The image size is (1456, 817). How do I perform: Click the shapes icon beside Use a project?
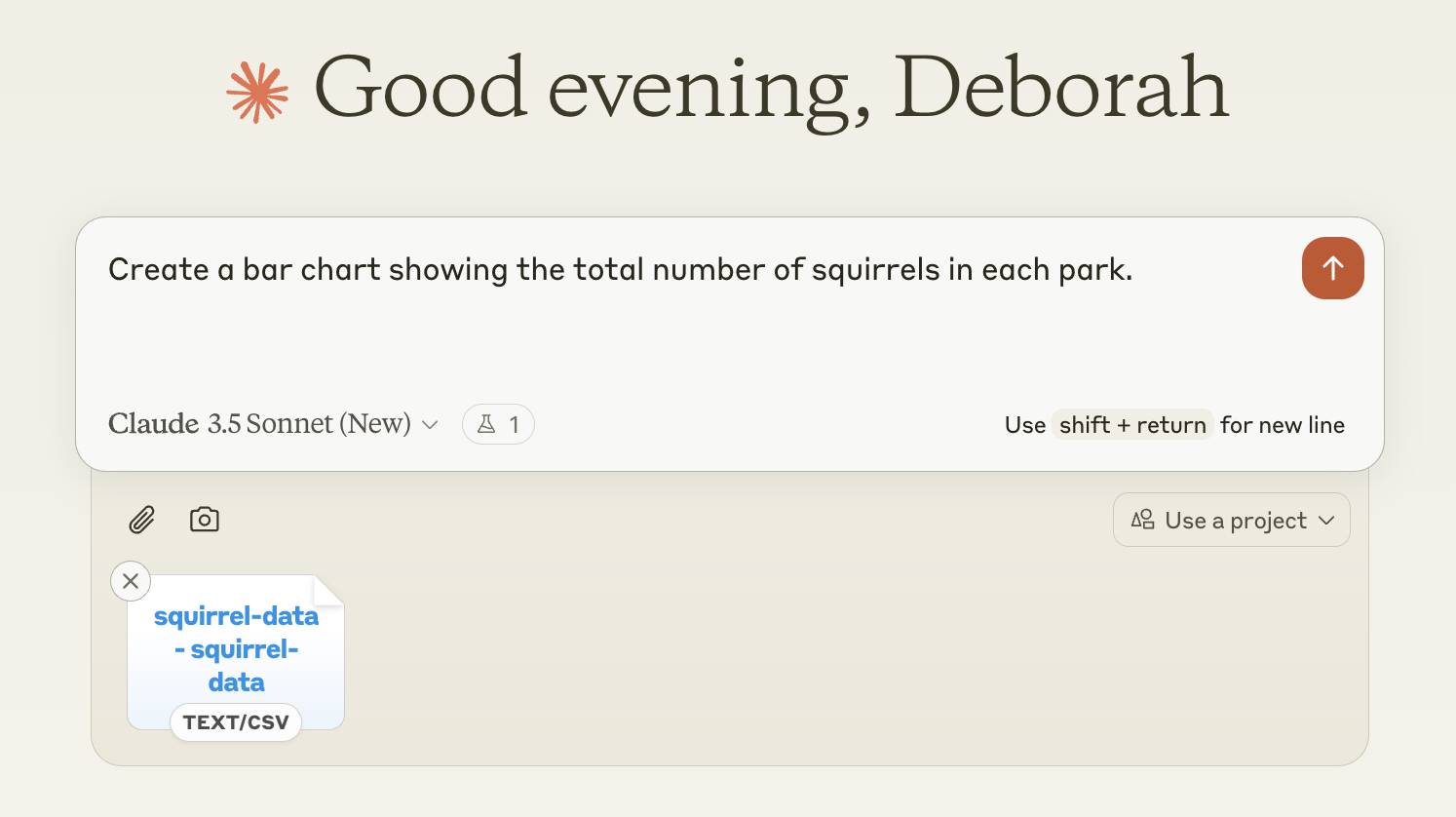(x=1143, y=520)
